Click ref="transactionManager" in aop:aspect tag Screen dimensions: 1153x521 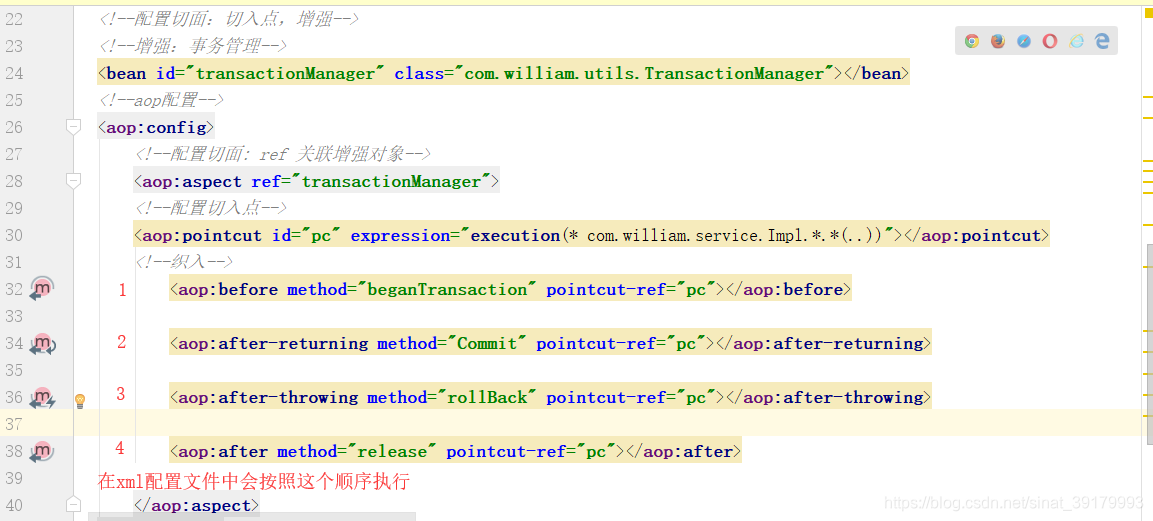(x=371, y=182)
